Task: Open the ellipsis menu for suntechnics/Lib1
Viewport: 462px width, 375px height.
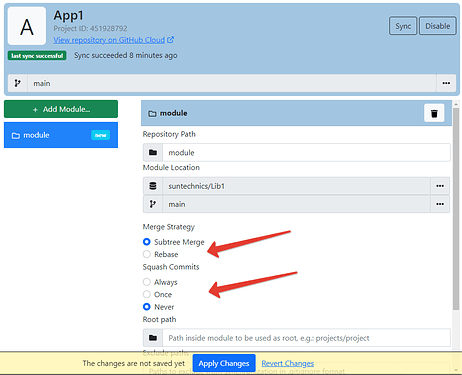Action: point(440,186)
